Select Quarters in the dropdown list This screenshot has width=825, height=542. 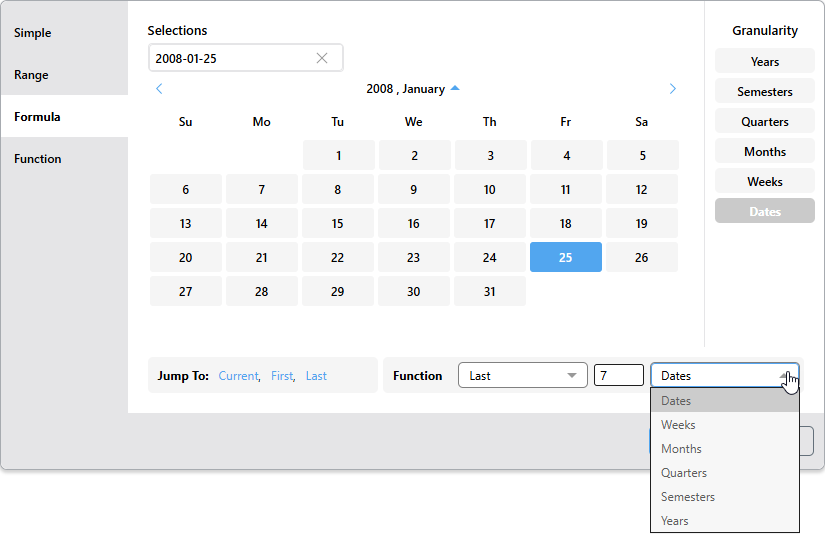tap(684, 473)
